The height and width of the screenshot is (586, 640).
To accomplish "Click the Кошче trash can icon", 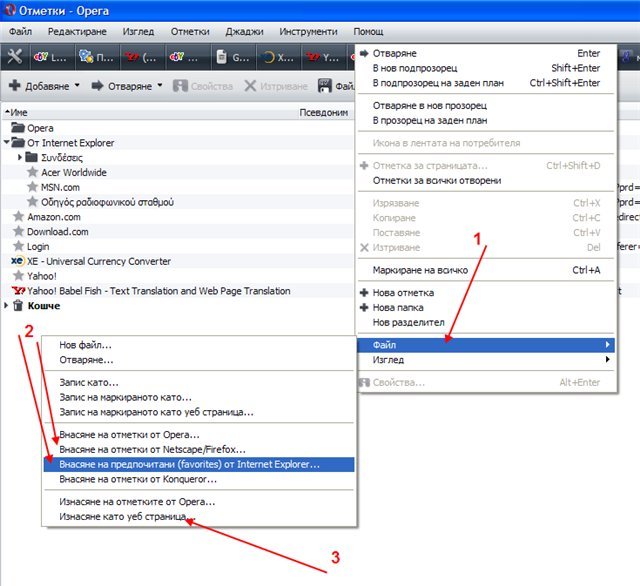I will pyautogui.click(x=18, y=305).
